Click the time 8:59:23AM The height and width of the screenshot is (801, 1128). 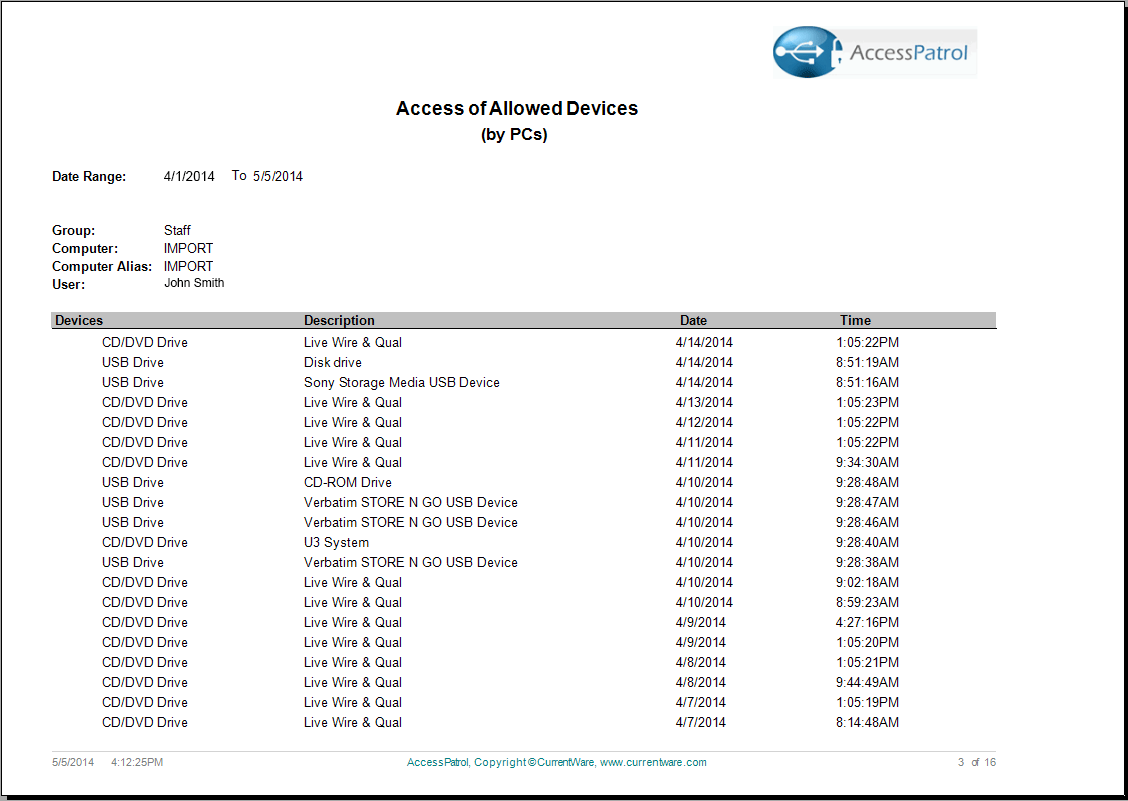867,602
